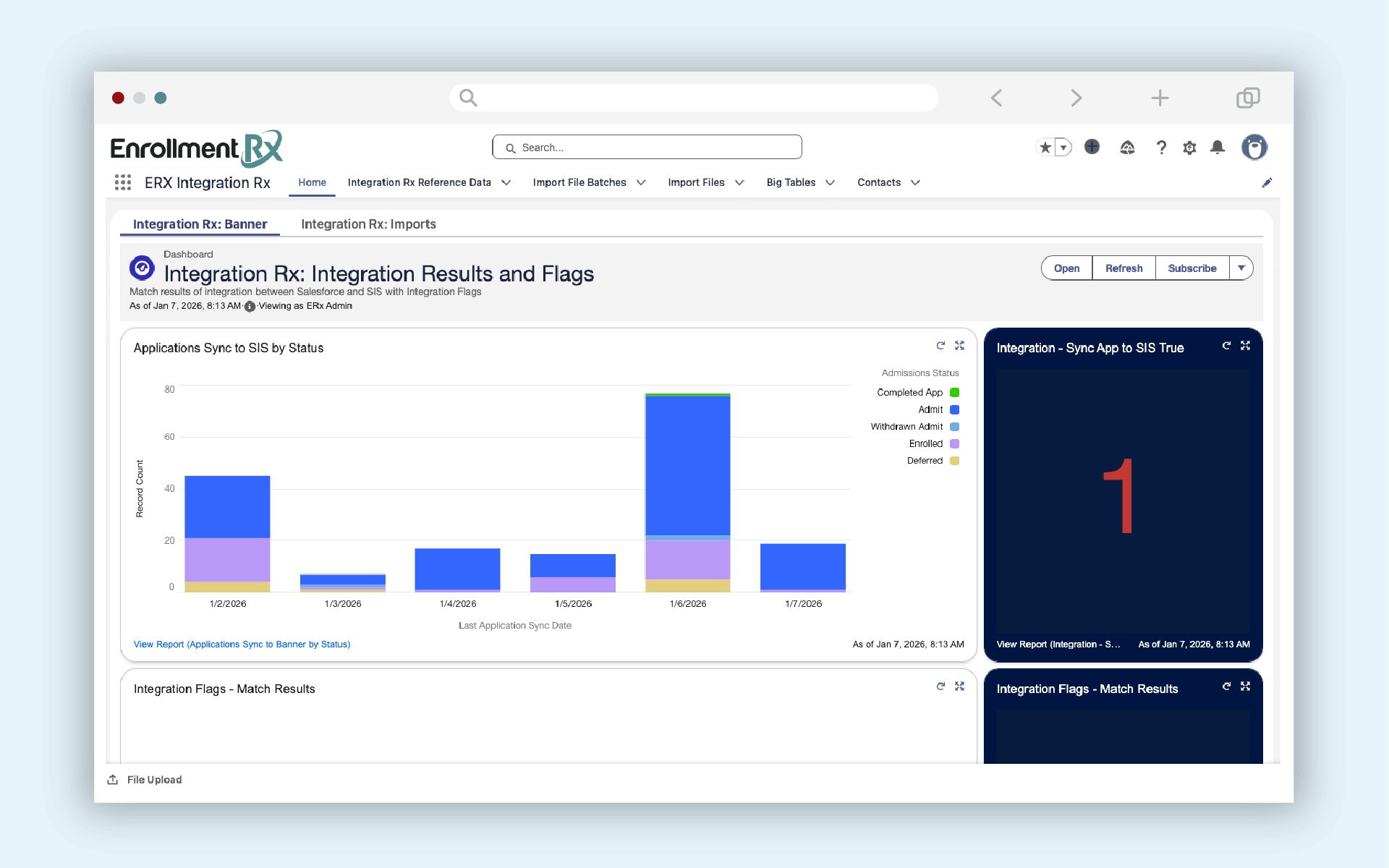This screenshot has height=868, width=1389.
Task: Refresh the Applications Sync to SIS chart
Action: 940,346
